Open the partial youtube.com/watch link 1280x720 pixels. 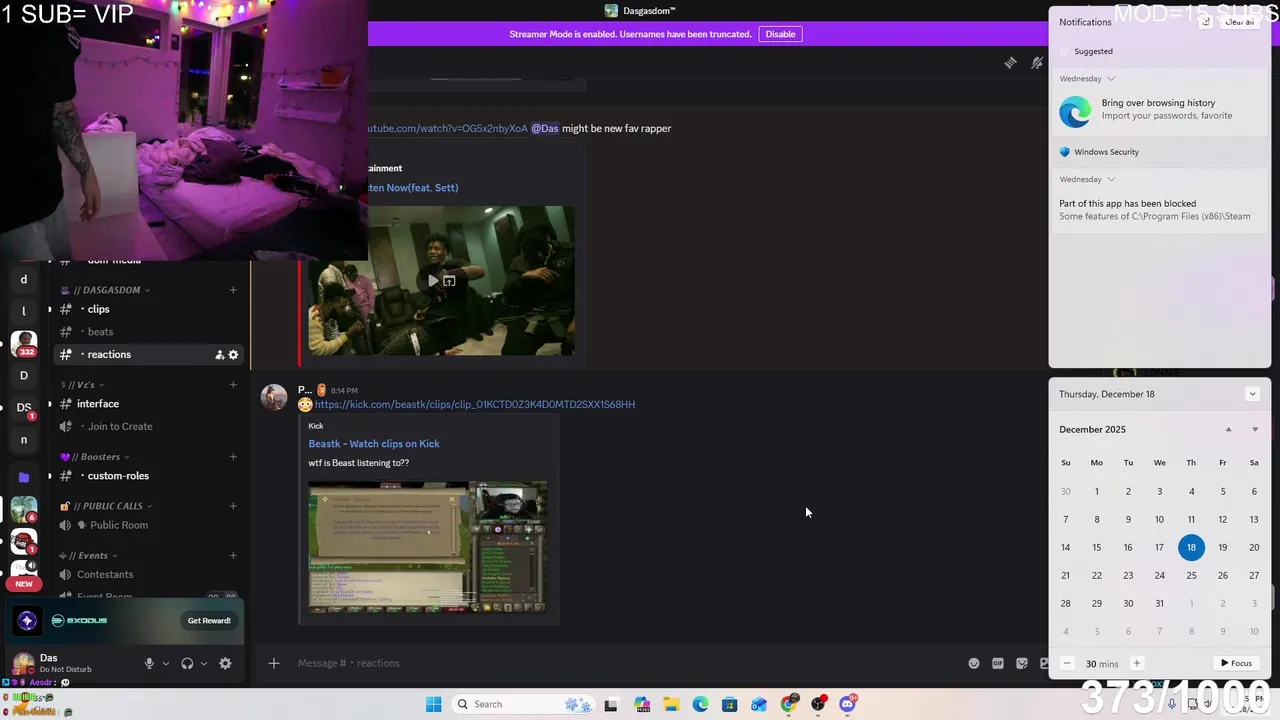448,128
